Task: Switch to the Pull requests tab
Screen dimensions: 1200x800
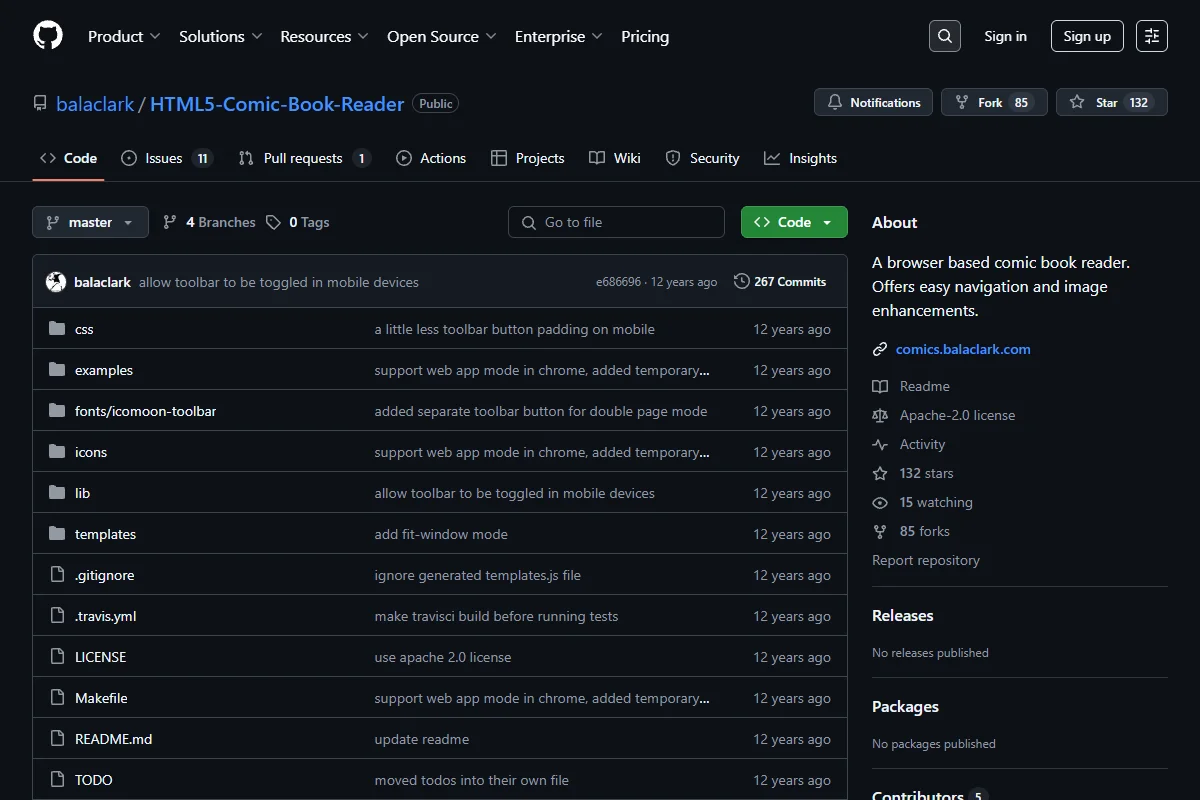Action: click(x=304, y=158)
